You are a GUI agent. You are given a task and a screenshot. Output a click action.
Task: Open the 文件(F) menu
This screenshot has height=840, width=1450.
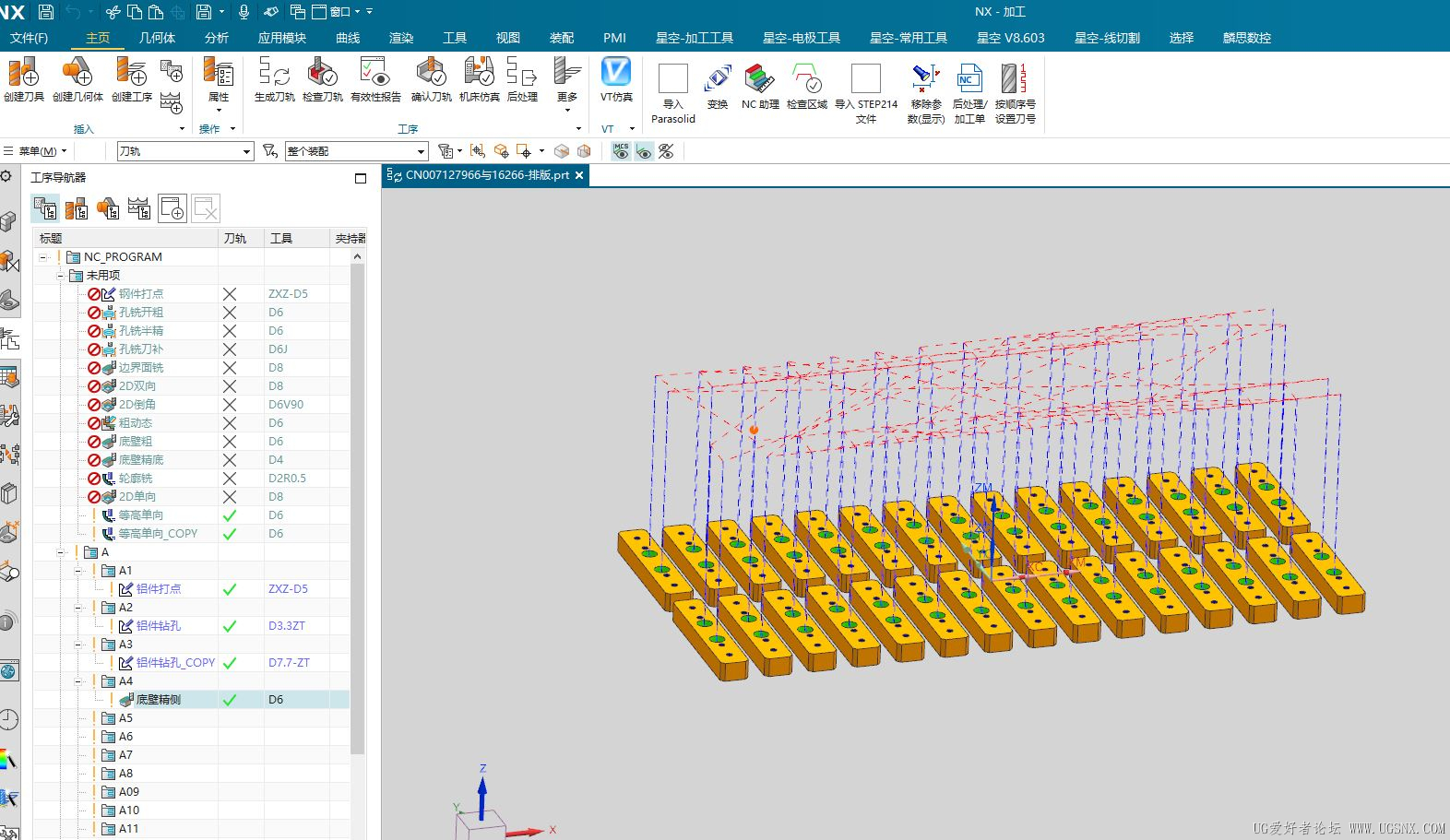pyautogui.click(x=29, y=38)
